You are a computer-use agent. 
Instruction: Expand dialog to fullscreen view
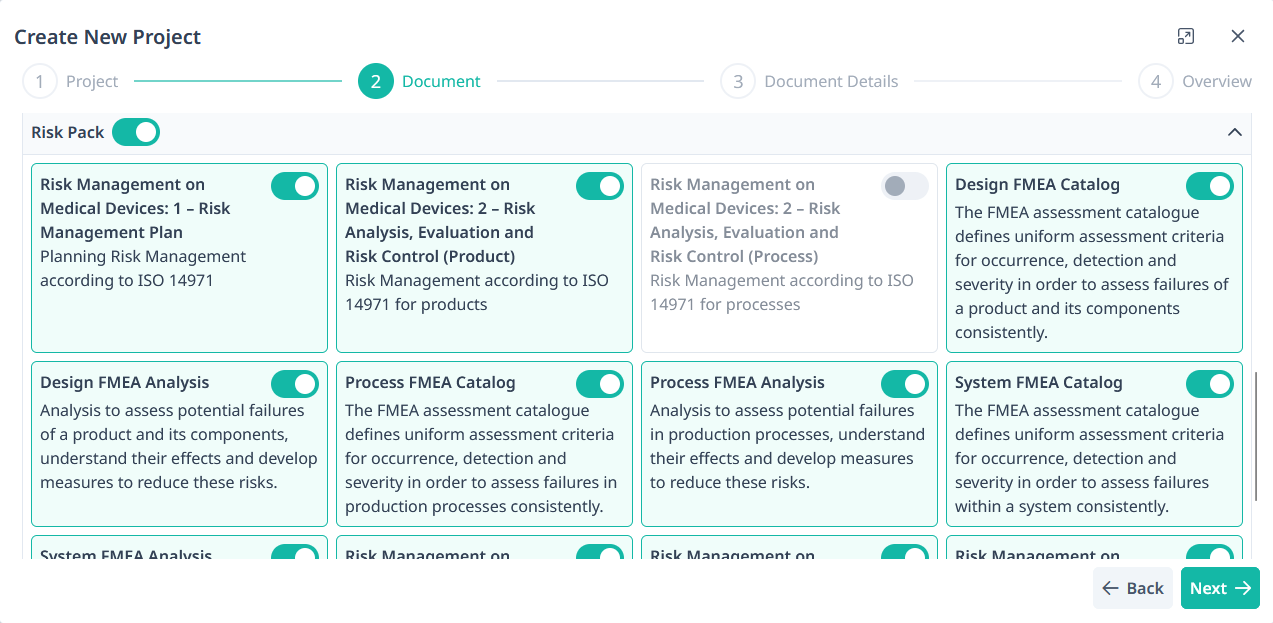pos(1186,37)
